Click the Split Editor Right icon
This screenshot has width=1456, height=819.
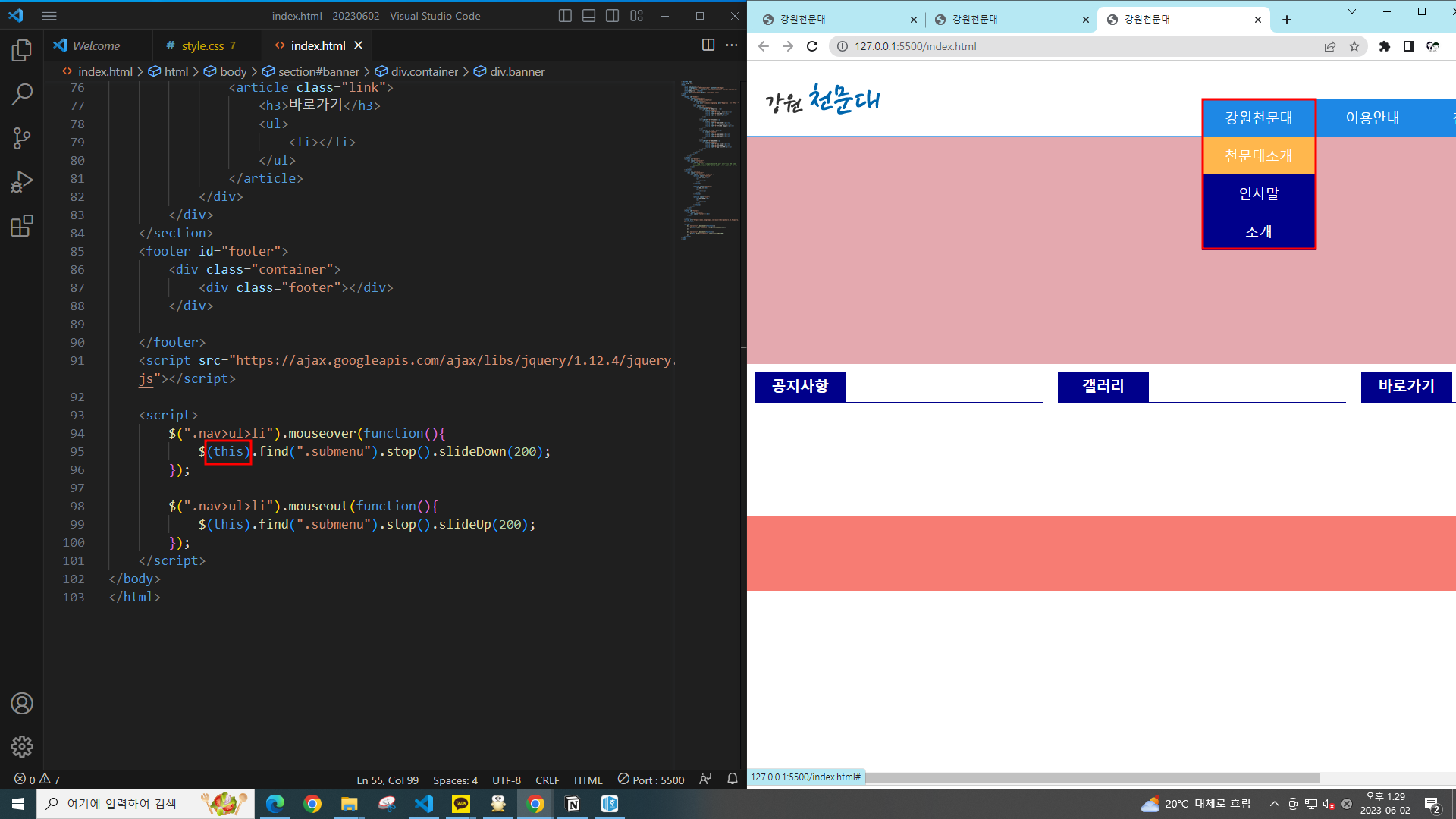pyautogui.click(x=708, y=45)
